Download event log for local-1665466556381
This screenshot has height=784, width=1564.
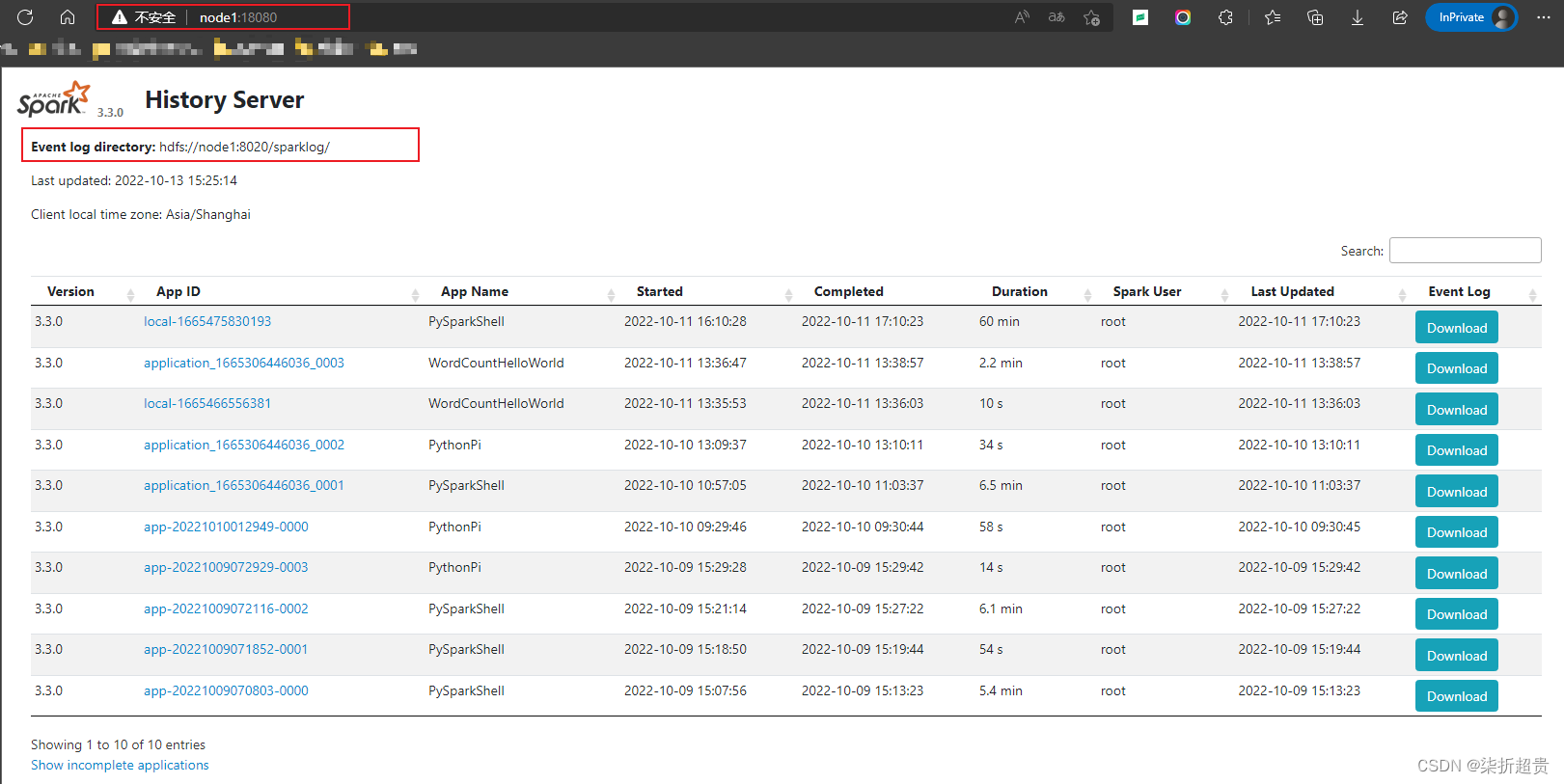point(1457,409)
